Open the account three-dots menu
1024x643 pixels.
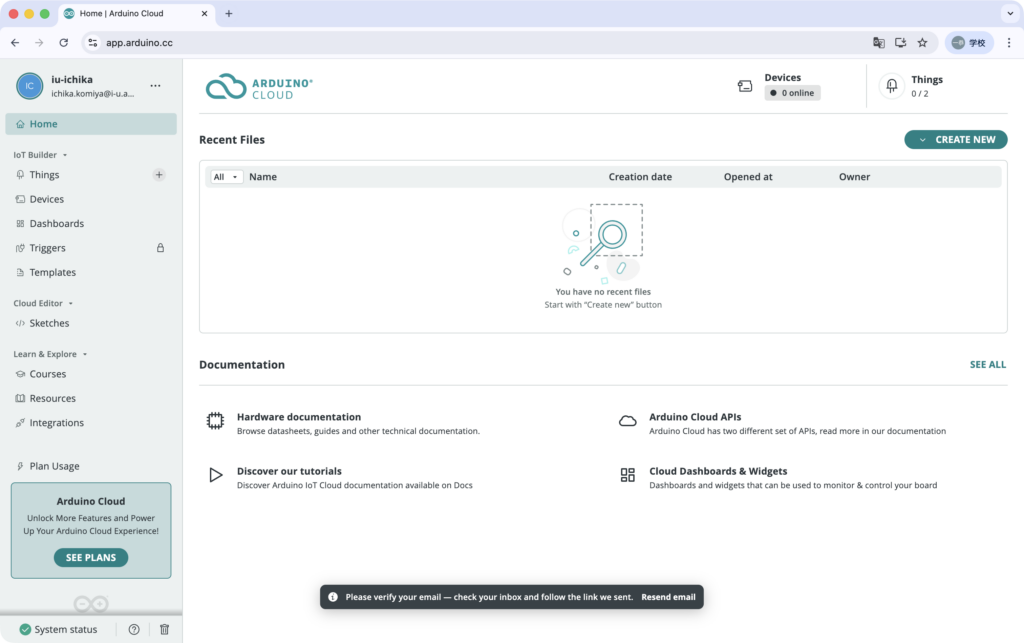pos(155,86)
